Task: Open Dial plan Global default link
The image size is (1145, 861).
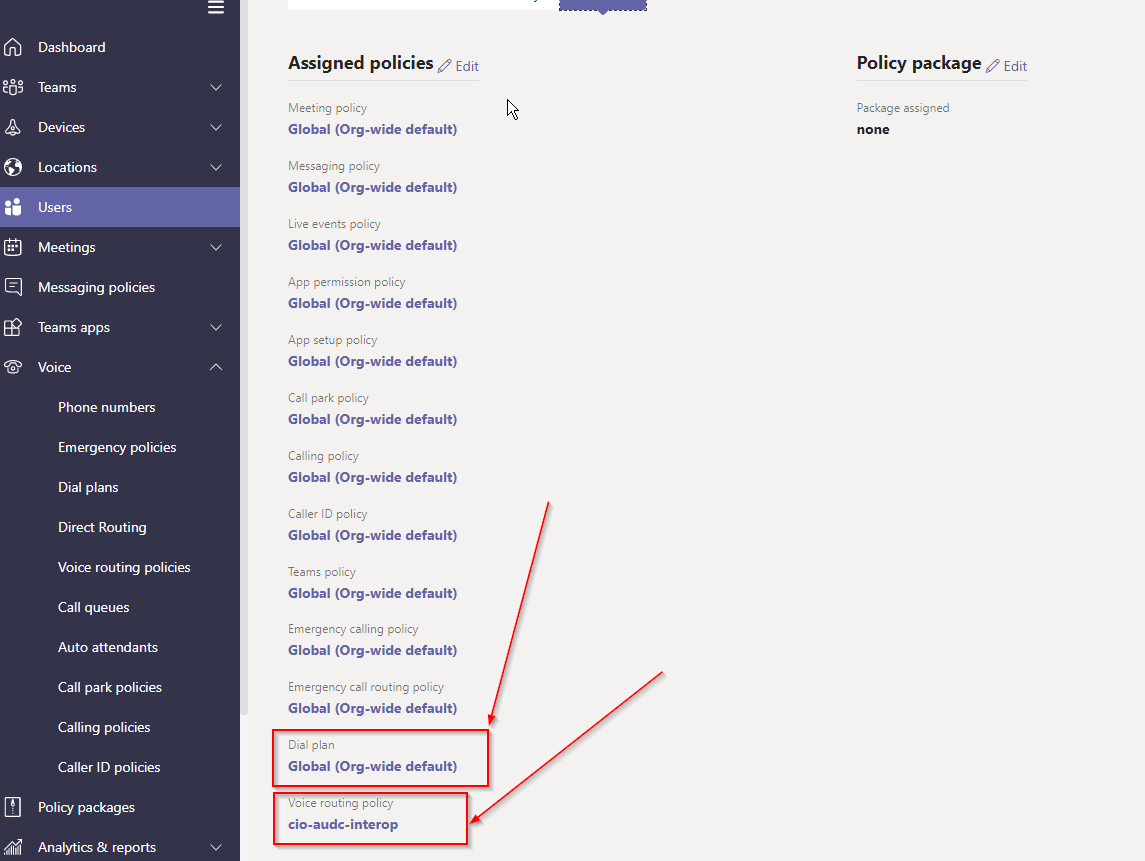Action: 372,766
